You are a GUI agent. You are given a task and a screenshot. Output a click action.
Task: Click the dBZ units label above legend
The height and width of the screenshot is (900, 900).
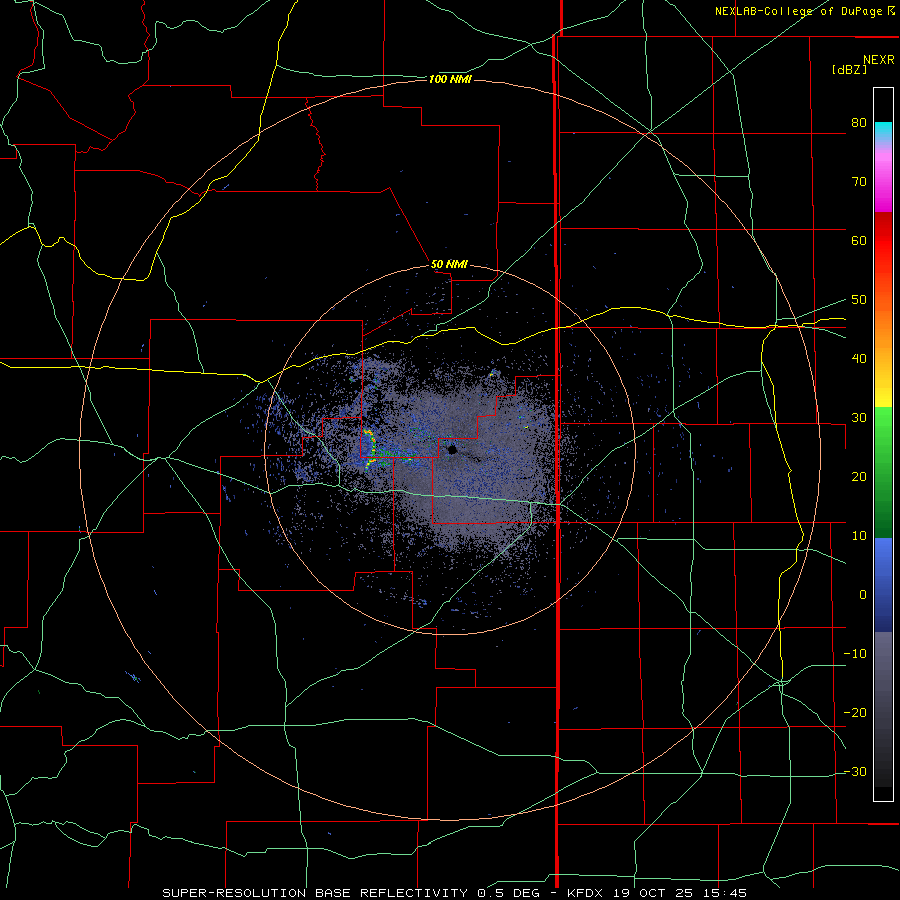pyautogui.click(x=849, y=69)
